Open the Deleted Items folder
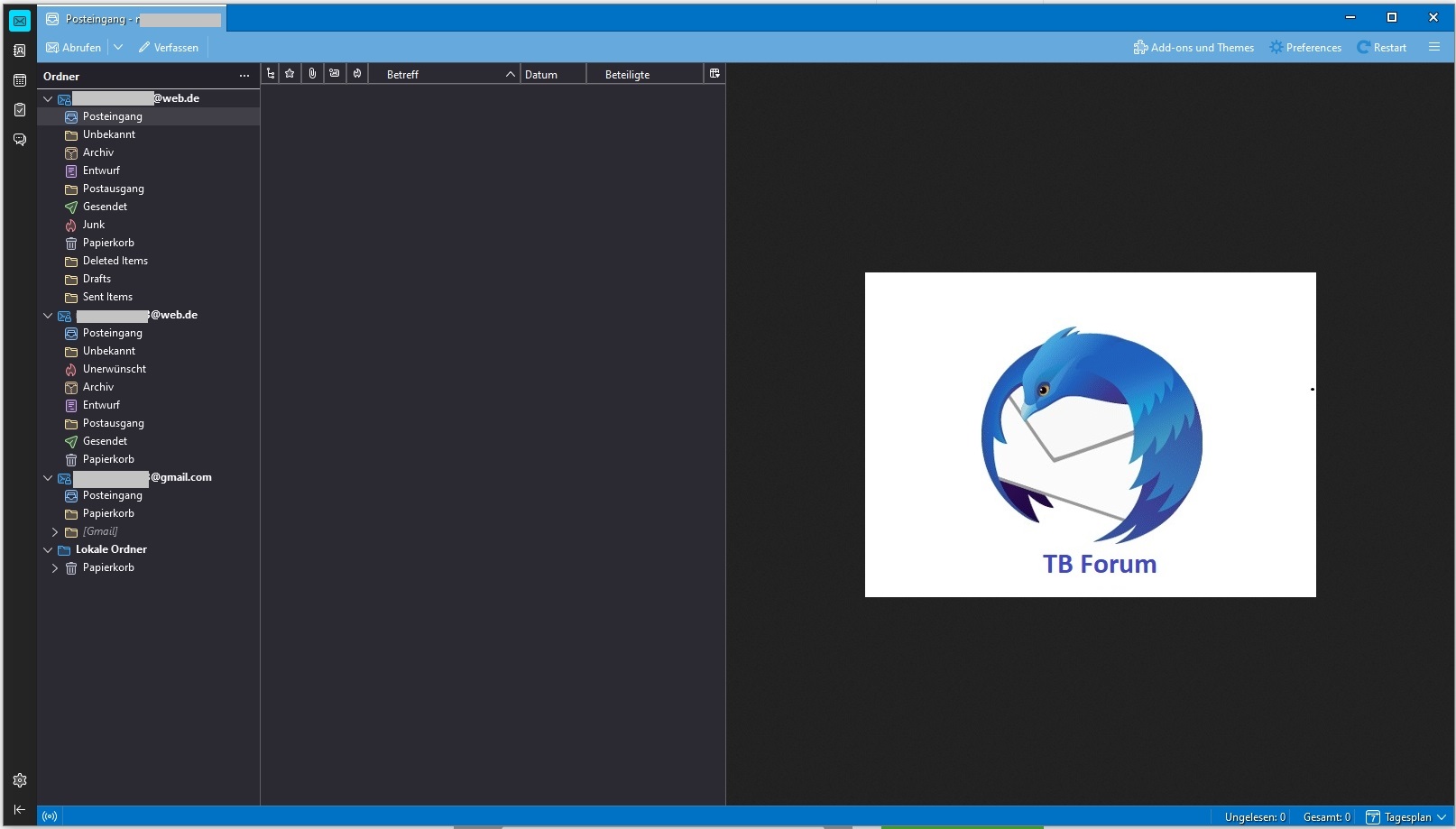 coord(149,261)
